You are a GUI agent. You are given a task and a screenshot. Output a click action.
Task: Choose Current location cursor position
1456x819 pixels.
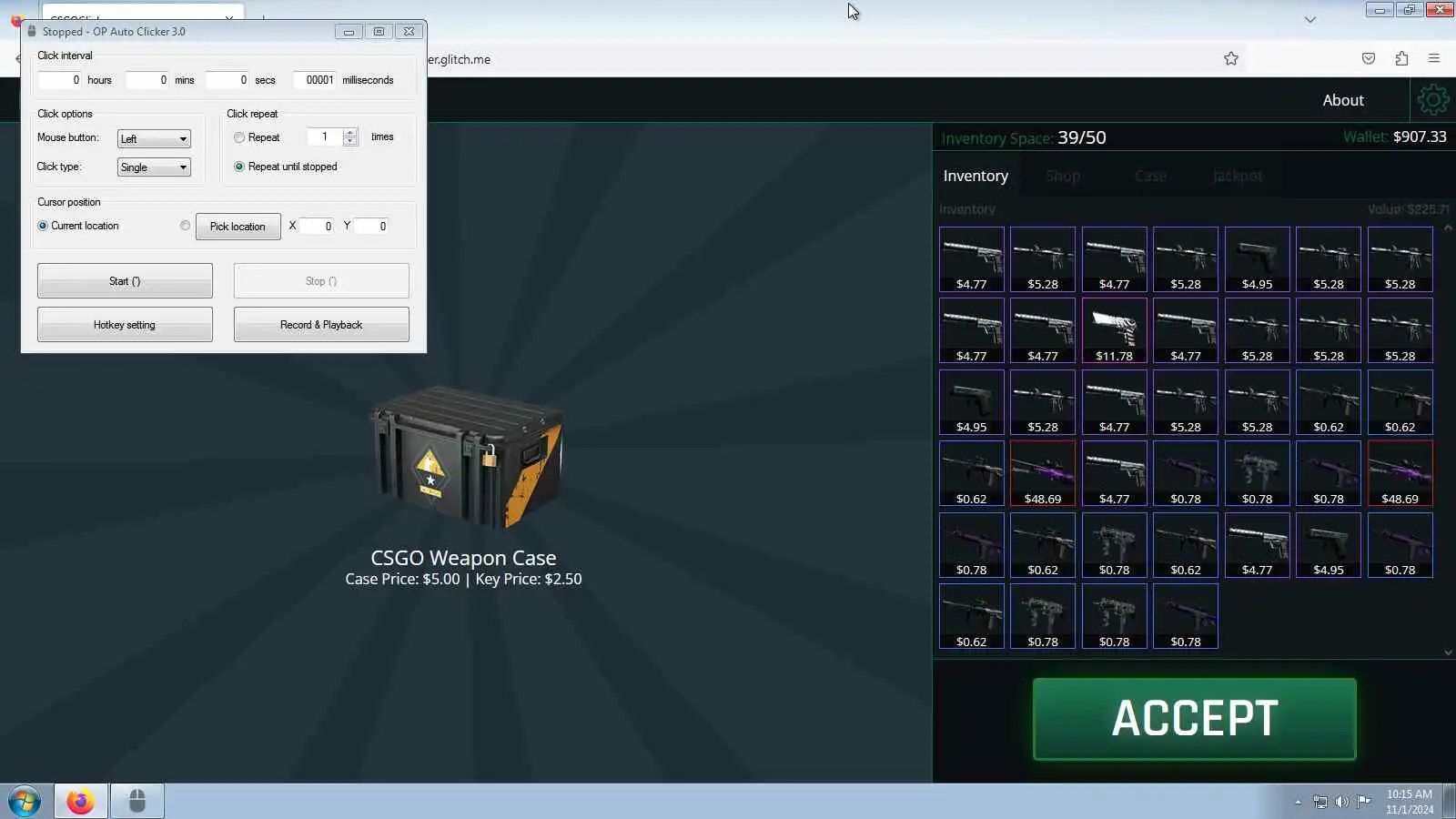coord(43,226)
